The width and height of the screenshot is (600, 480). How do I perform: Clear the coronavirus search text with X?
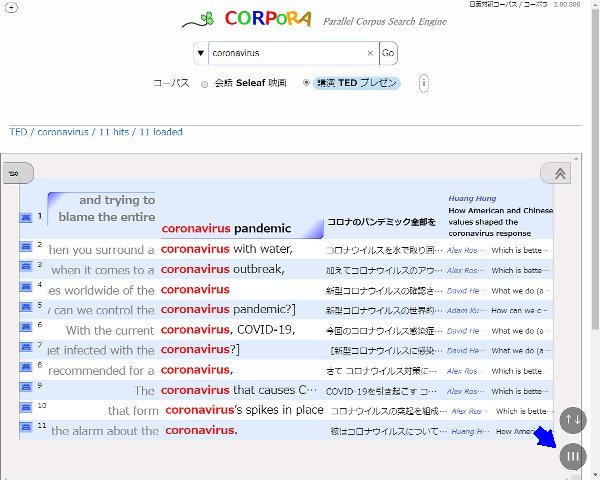tap(370, 53)
